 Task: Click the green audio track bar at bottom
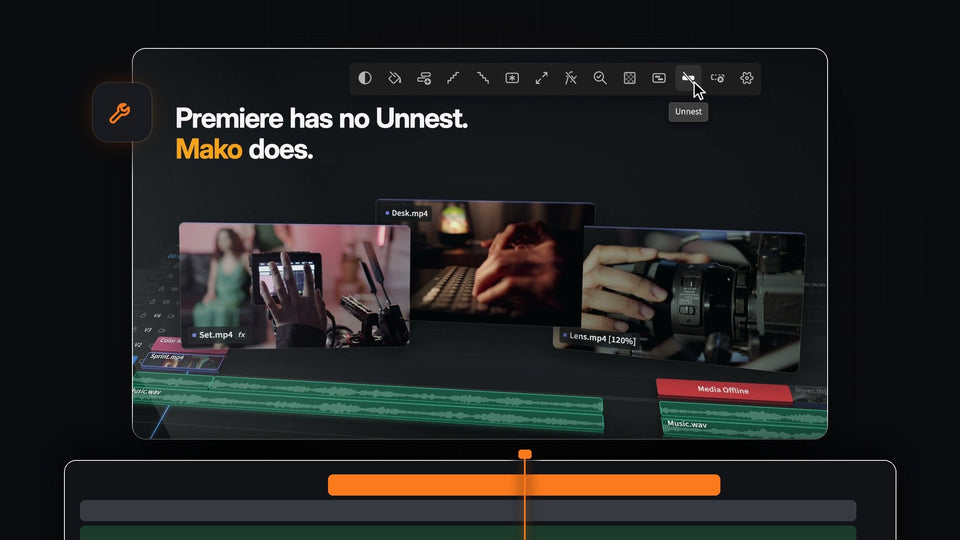pyautogui.click(x=468, y=533)
